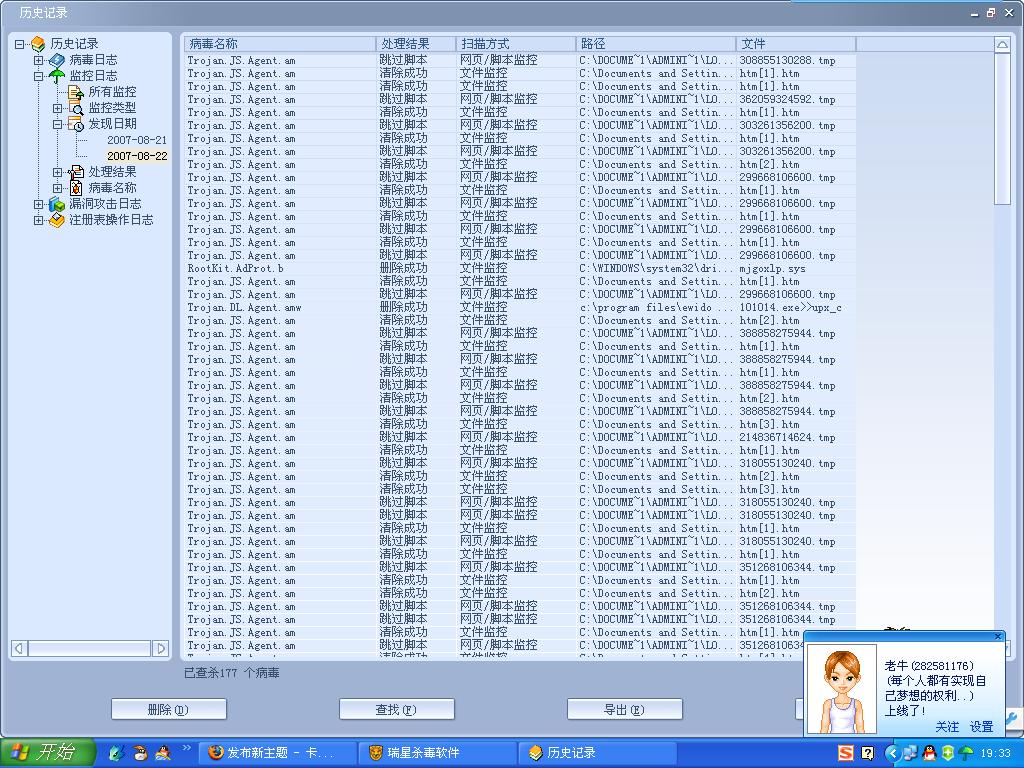Click the network computers tray icon
The image size is (1024, 768).
pyautogui.click(x=910, y=753)
